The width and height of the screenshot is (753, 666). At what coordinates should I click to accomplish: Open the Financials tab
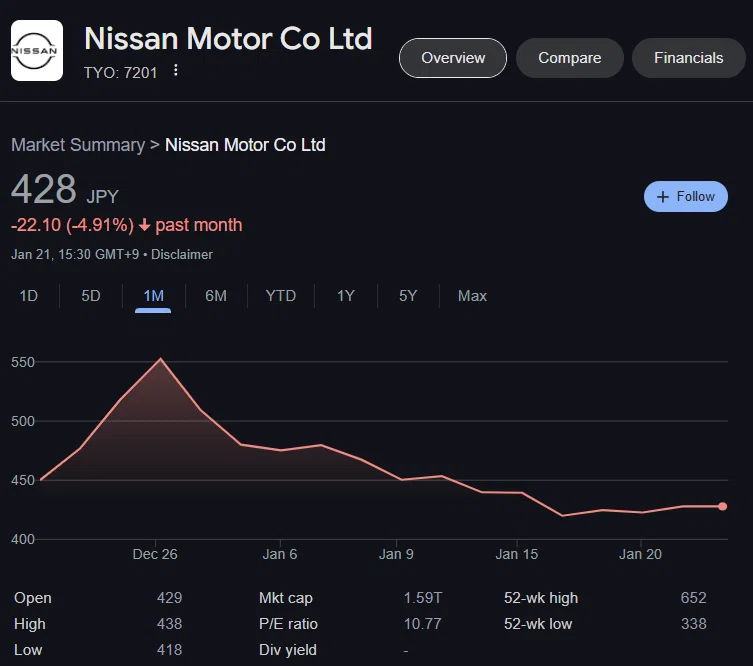coord(688,58)
